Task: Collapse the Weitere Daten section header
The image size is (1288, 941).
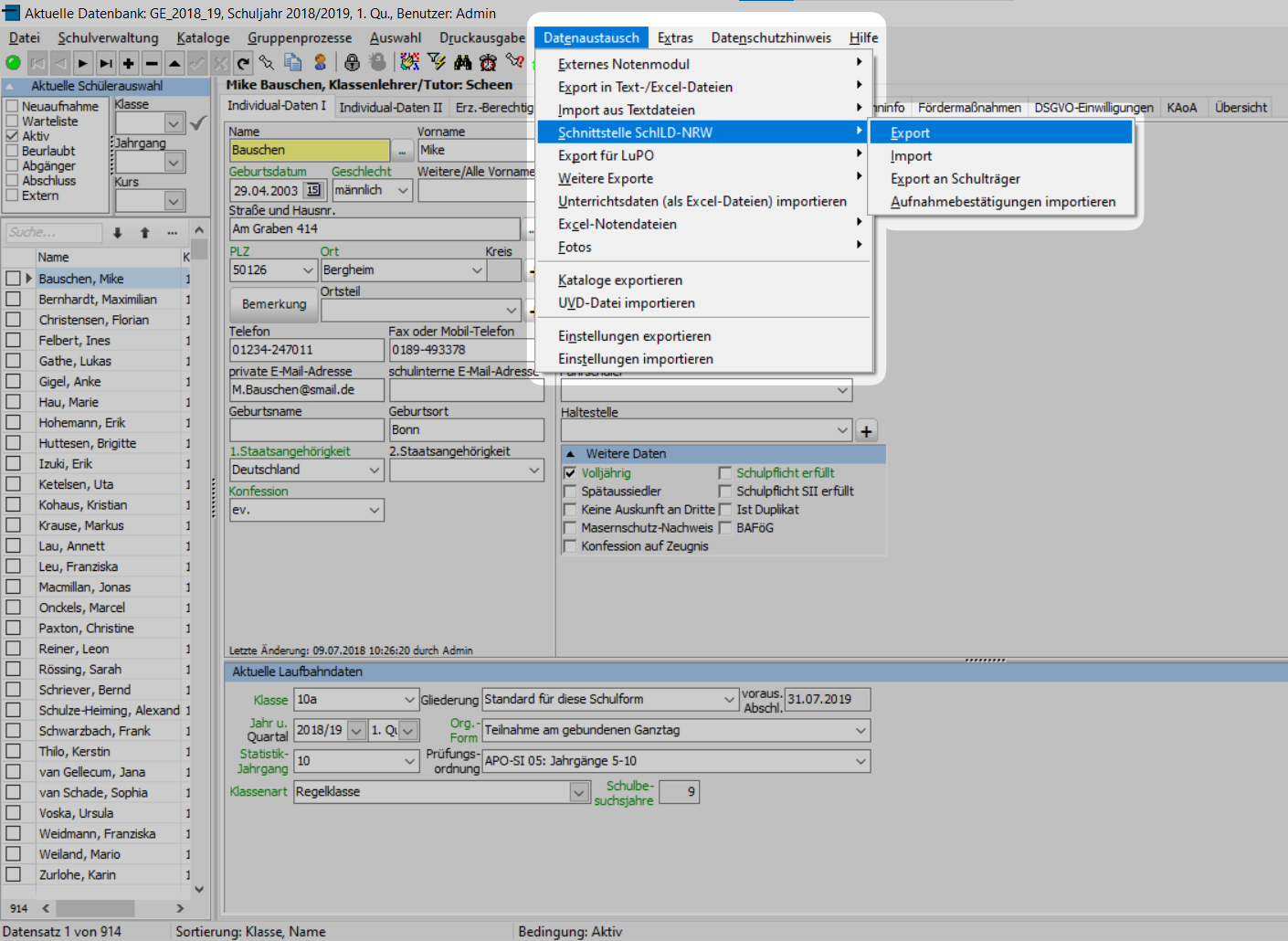Action: point(570,454)
